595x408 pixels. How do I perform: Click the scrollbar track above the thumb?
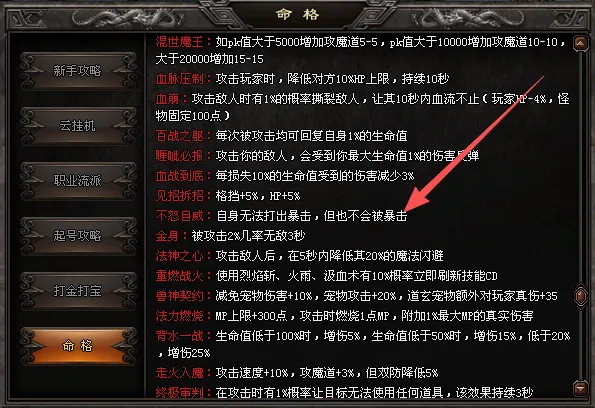pos(581,167)
